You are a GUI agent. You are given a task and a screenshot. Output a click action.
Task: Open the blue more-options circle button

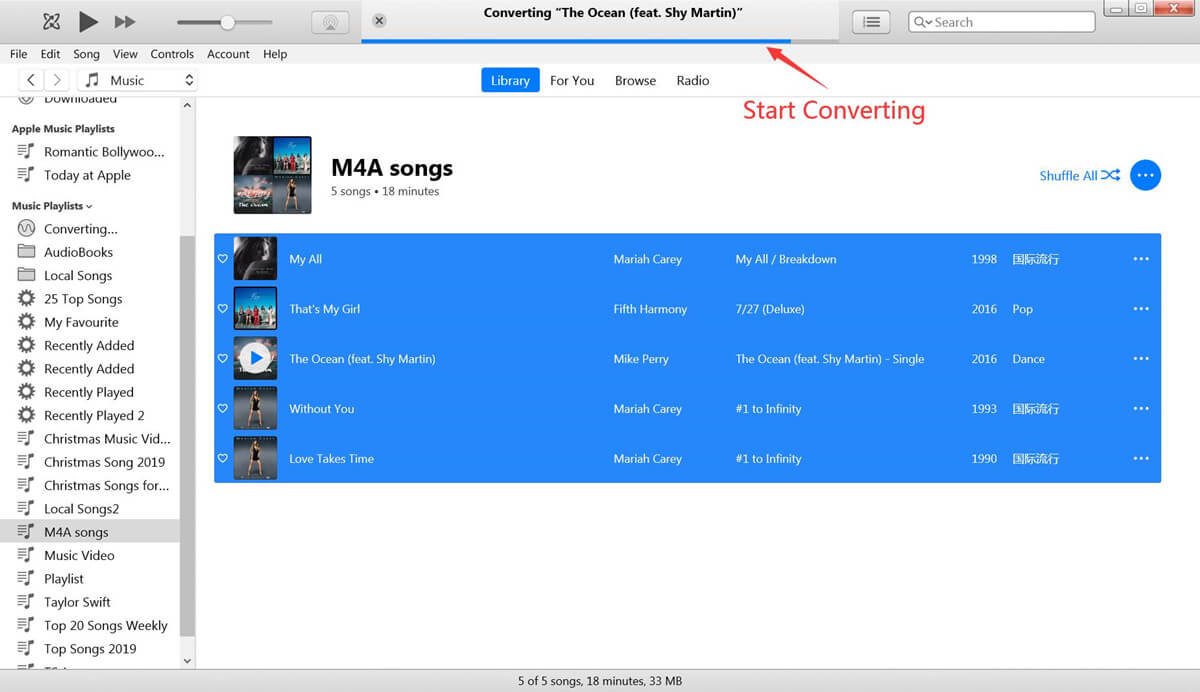click(1145, 175)
